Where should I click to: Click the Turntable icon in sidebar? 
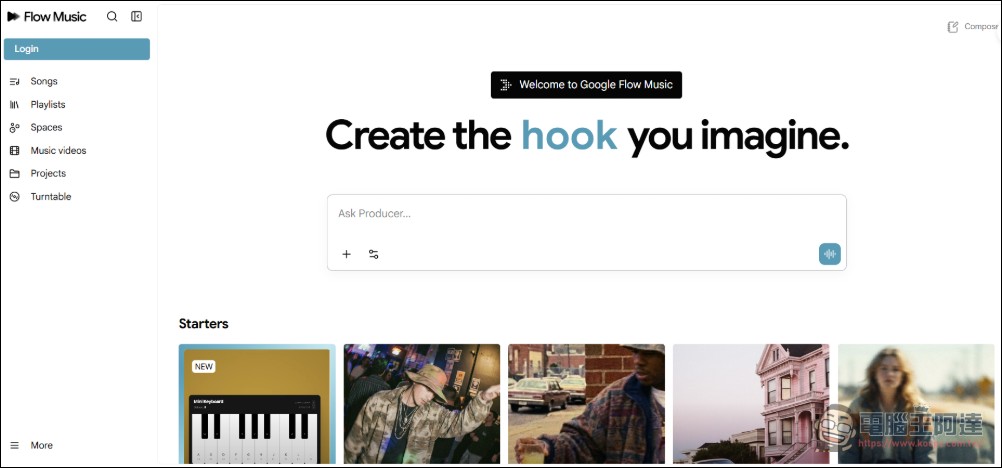[15, 197]
